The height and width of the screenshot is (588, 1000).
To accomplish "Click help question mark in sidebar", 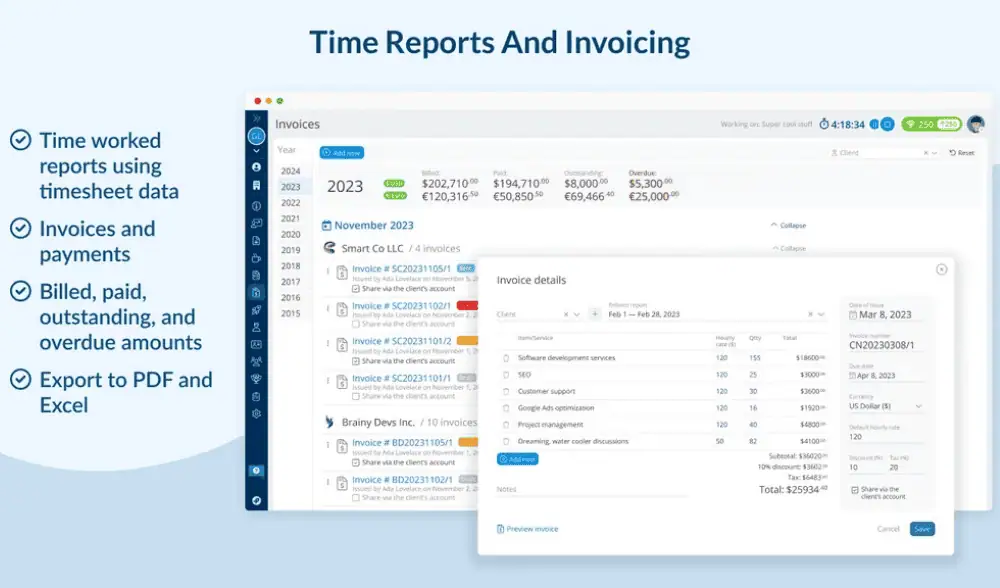I will (256, 471).
